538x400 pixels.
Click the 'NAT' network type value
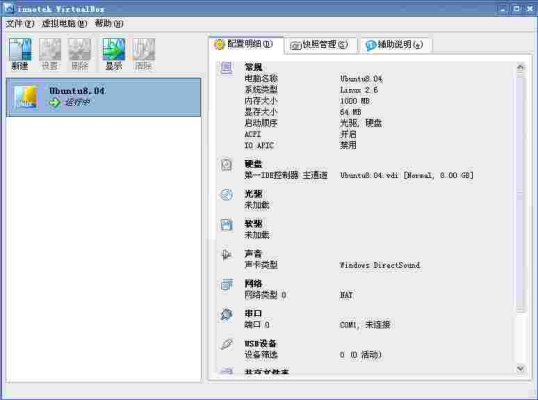pos(346,295)
